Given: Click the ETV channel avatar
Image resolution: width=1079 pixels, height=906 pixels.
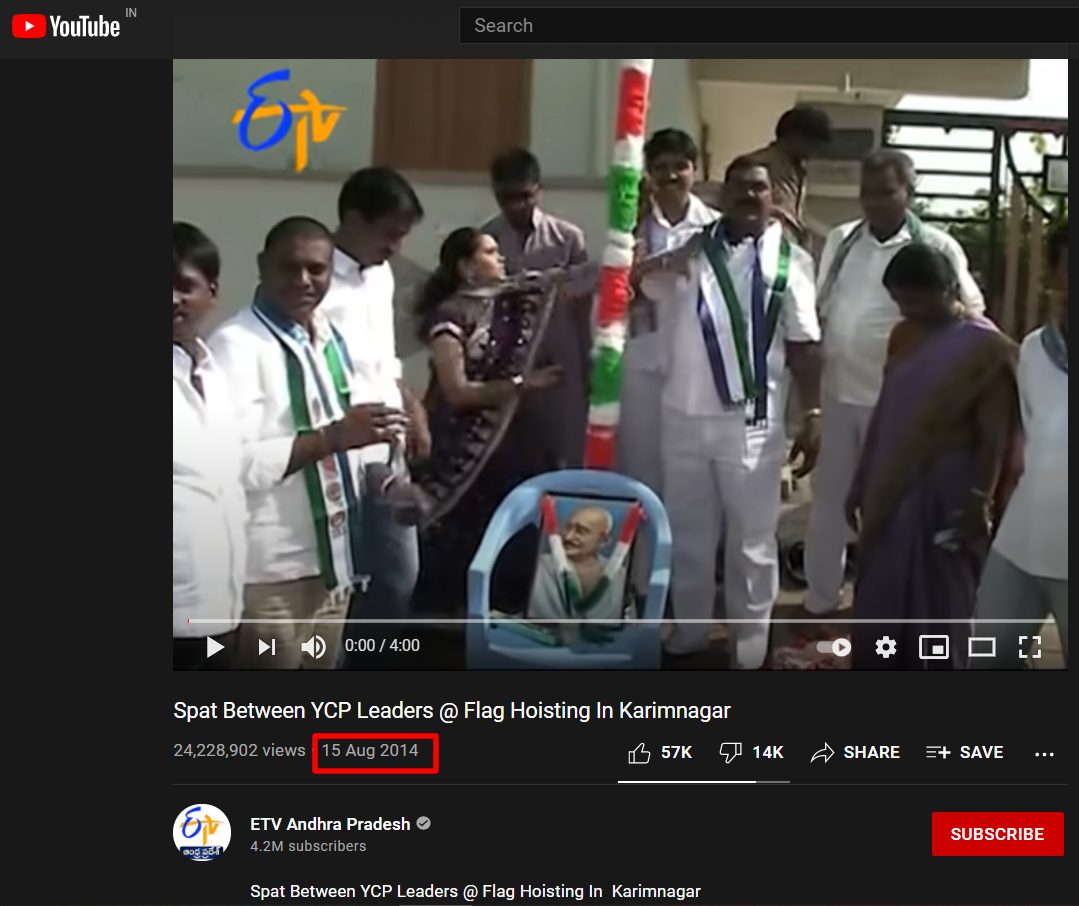Looking at the screenshot, I should (202, 832).
